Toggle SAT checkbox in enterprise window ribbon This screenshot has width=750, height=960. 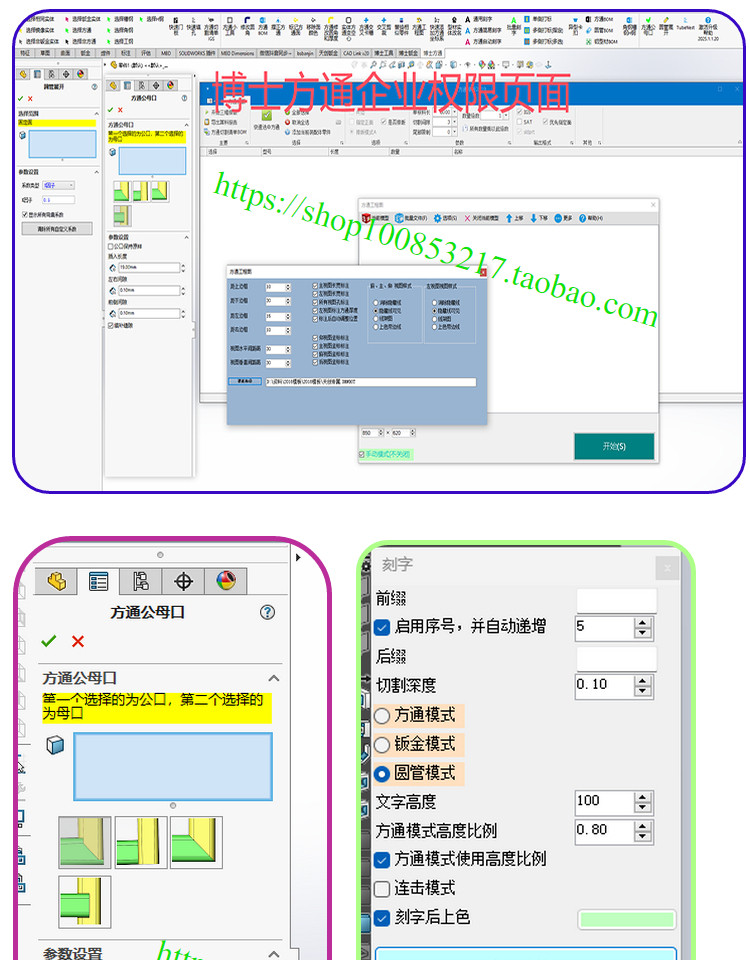(519, 122)
